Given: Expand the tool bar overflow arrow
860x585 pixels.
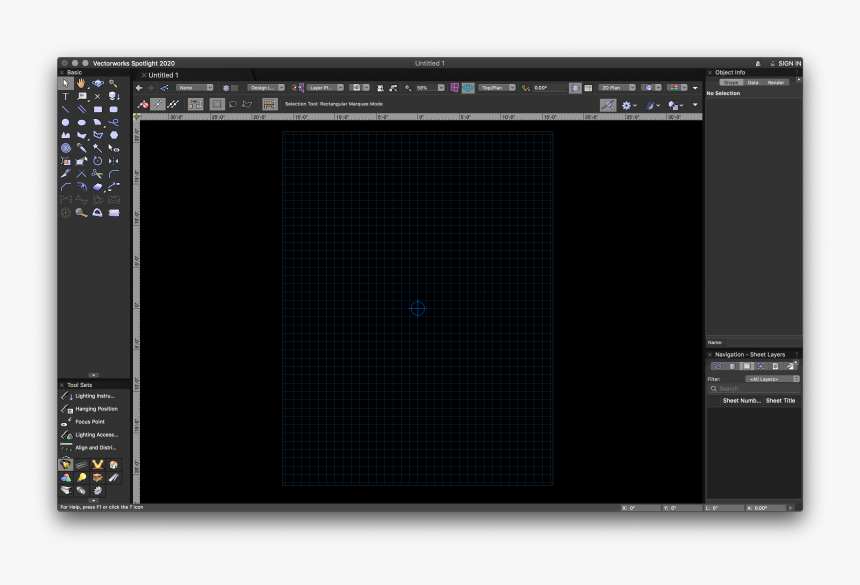Looking at the screenshot, I should [695, 105].
